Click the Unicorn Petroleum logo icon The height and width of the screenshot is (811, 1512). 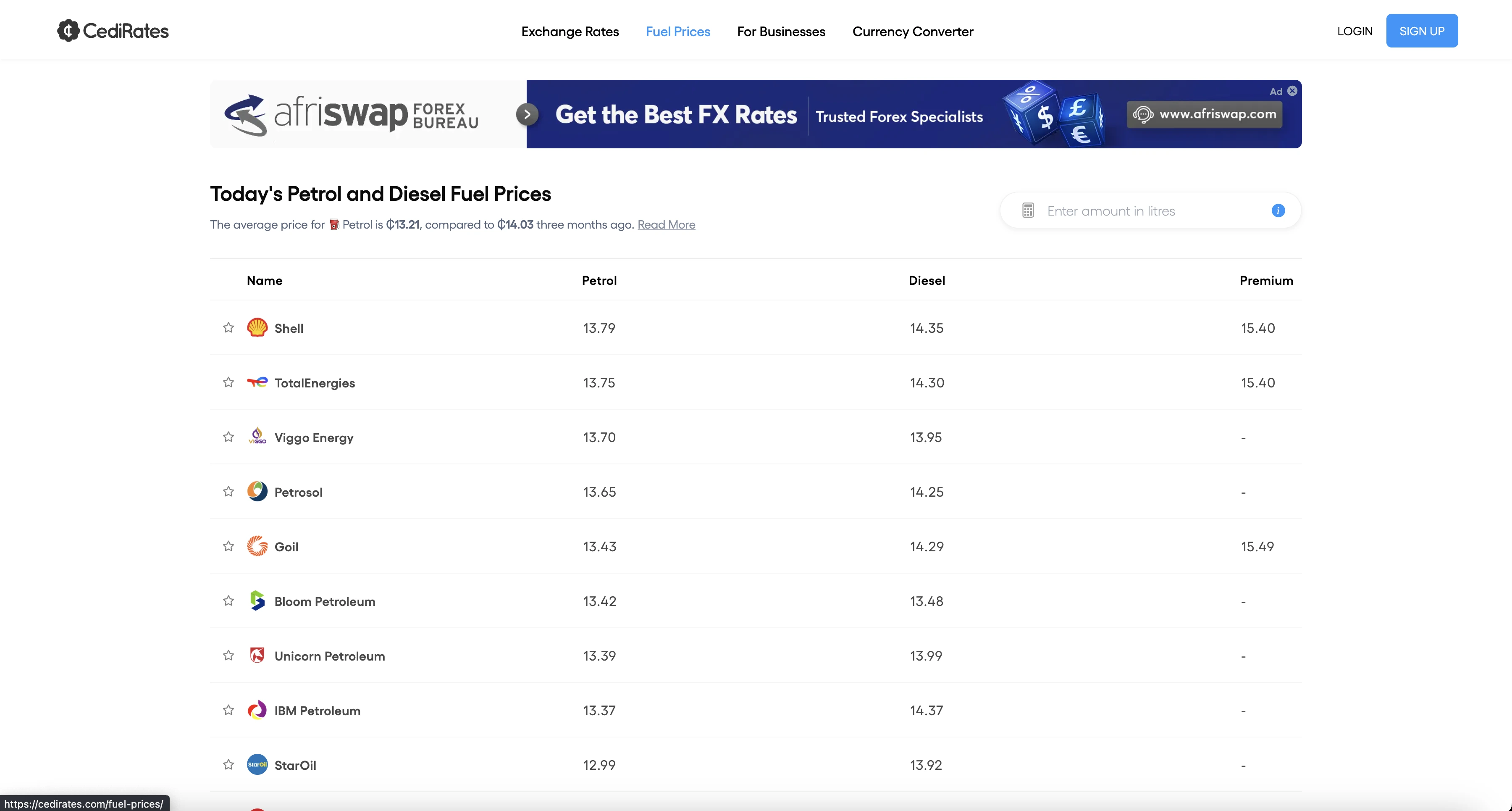[x=257, y=656]
